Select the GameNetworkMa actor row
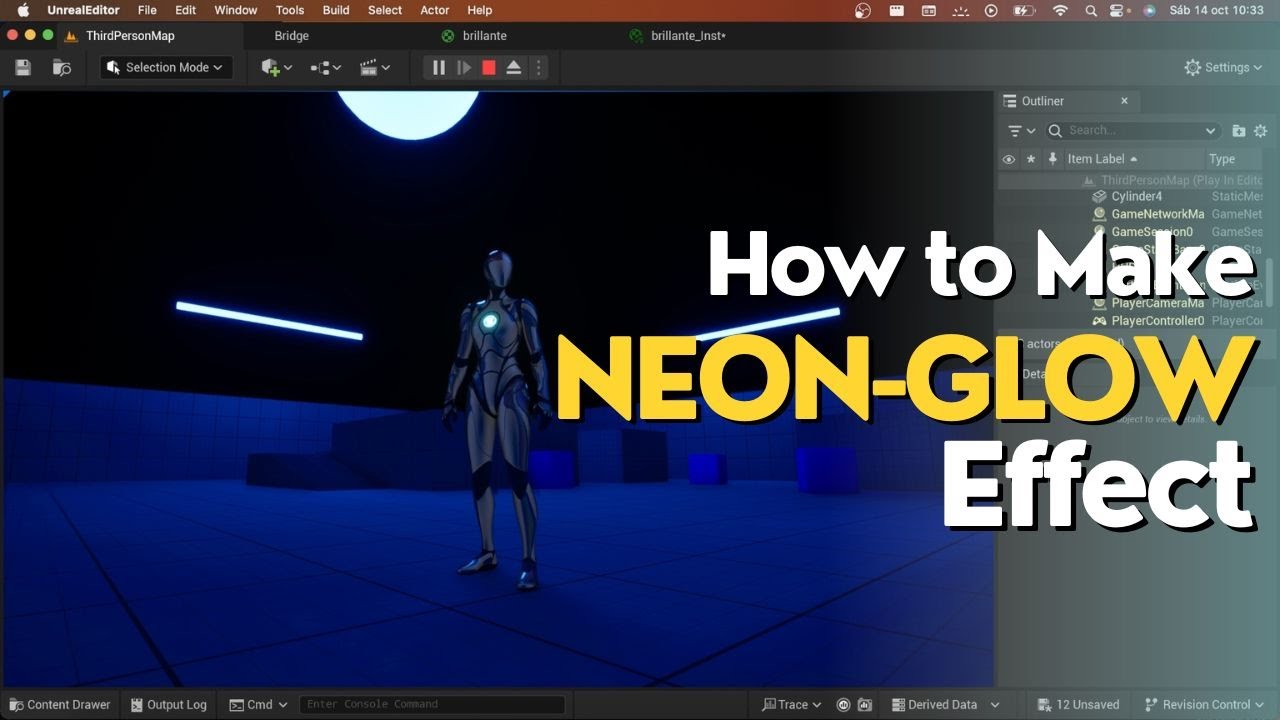 1157,214
